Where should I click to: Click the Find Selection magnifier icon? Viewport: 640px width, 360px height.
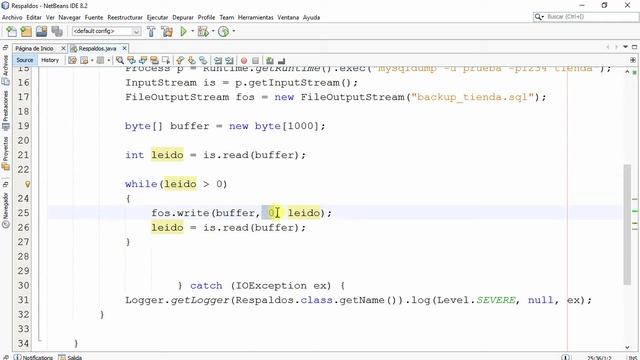(x=120, y=60)
